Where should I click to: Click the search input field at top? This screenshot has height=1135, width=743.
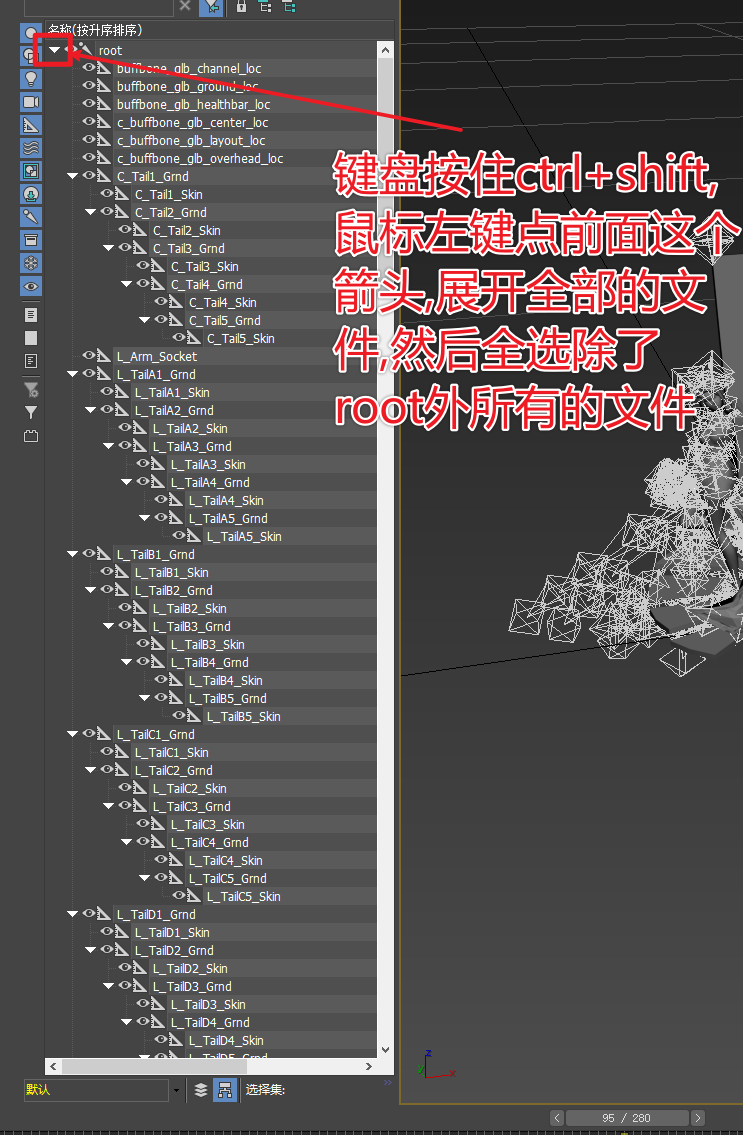(x=98, y=7)
